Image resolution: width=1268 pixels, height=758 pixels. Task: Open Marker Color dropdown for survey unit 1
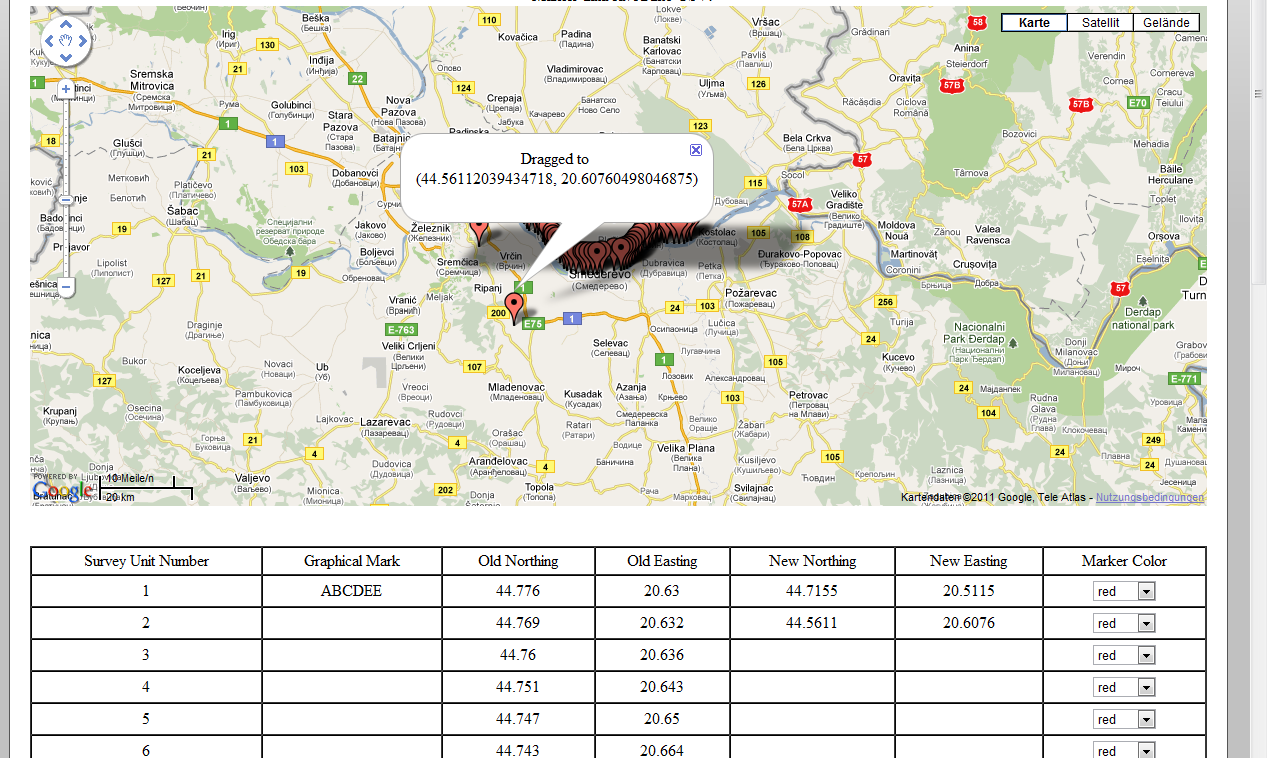[x=1124, y=592]
